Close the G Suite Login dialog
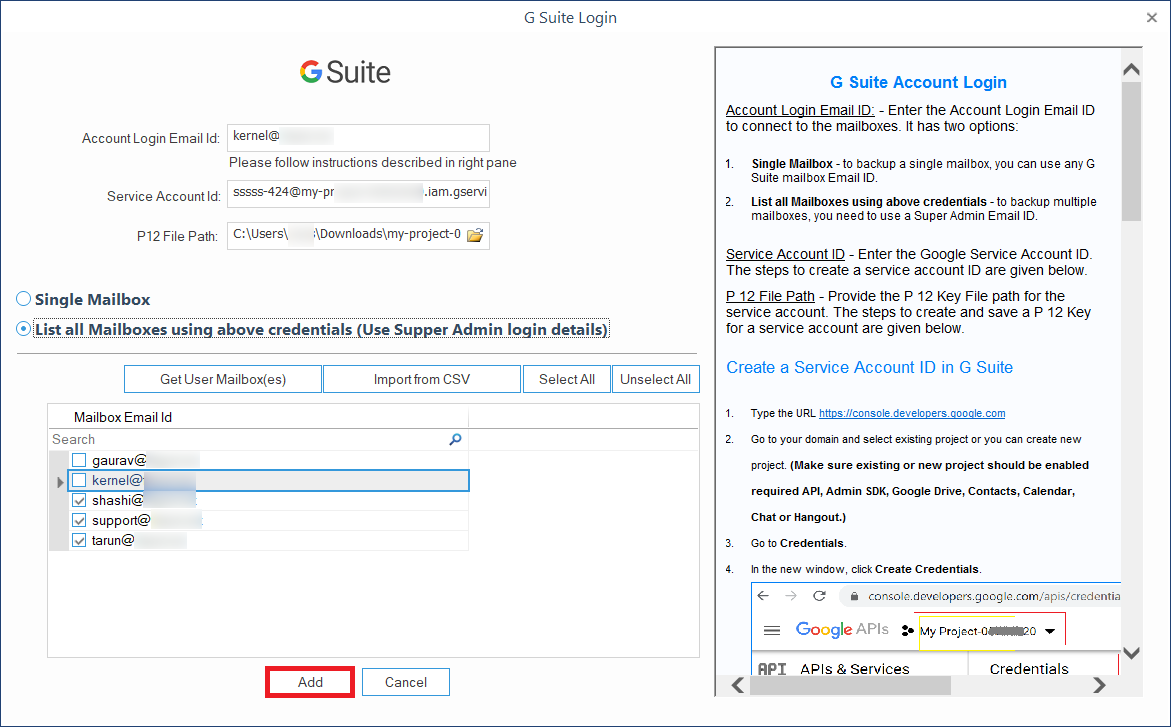 pos(1152,17)
